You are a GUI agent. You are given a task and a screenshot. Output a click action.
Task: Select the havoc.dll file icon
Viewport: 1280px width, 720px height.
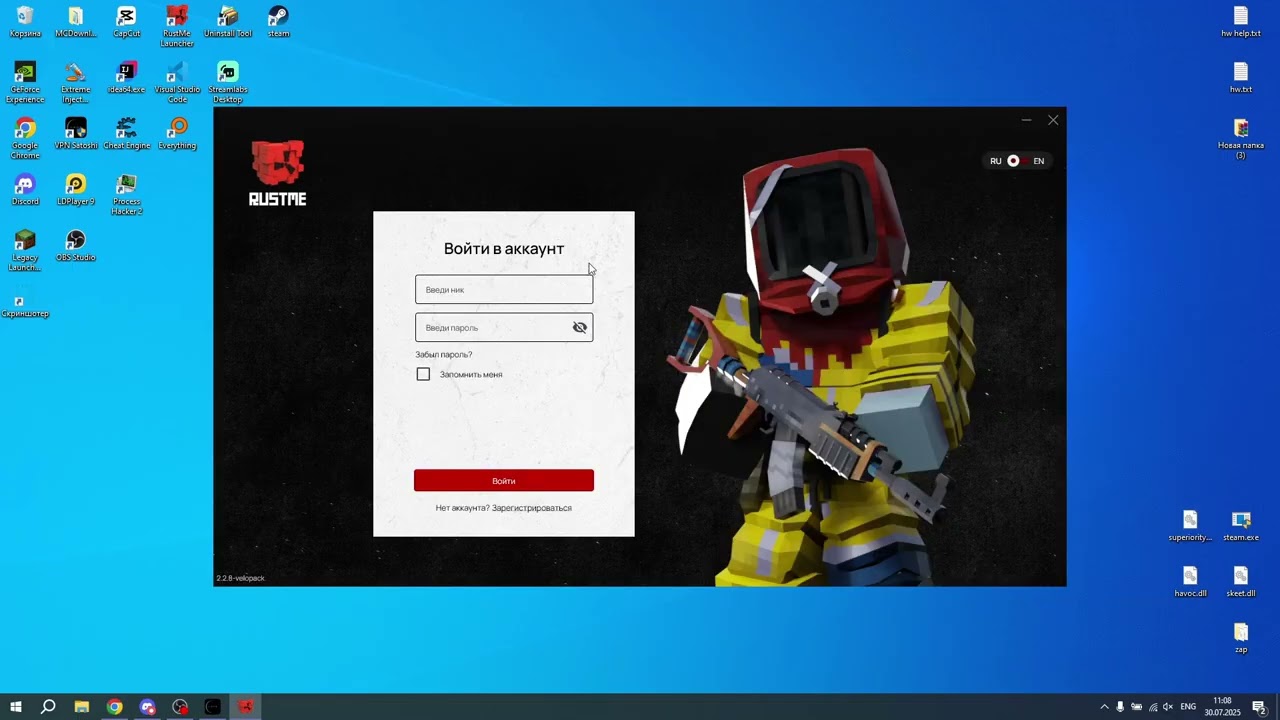point(1190,582)
